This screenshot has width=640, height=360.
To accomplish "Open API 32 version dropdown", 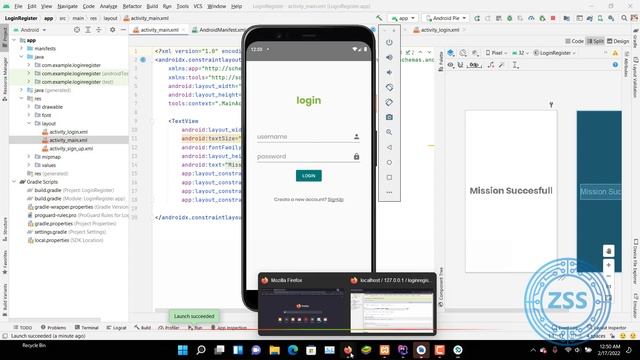I will [521, 53].
